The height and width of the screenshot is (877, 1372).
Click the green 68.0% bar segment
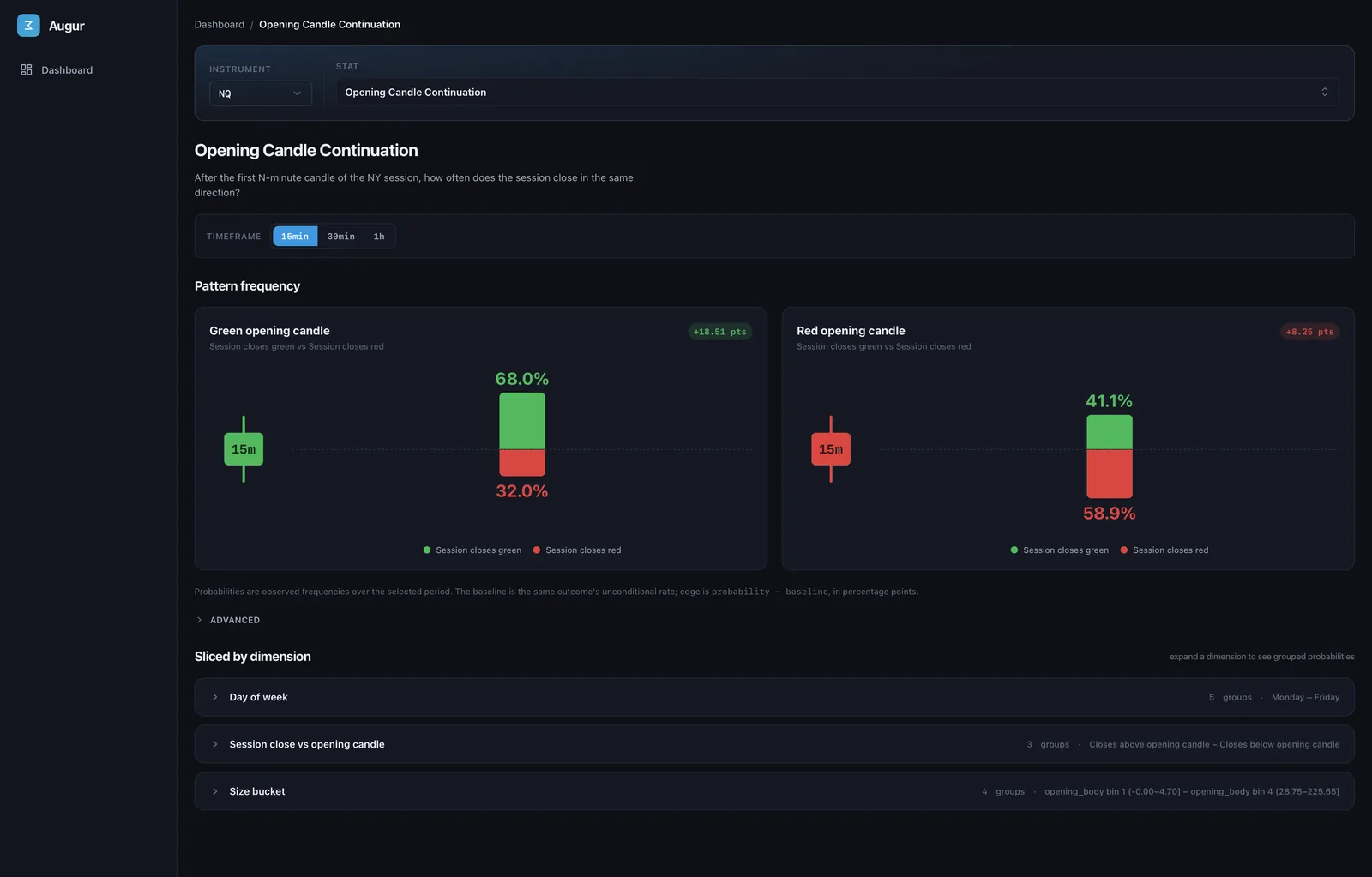pos(522,421)
